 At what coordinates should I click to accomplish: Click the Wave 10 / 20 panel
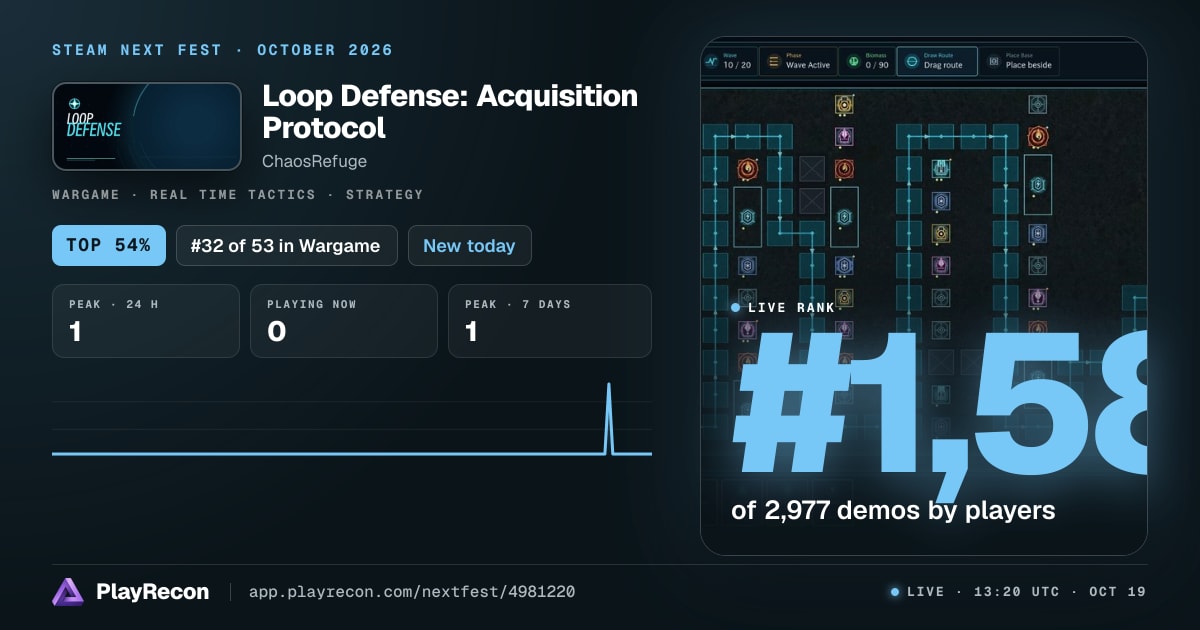coord(728,61)
